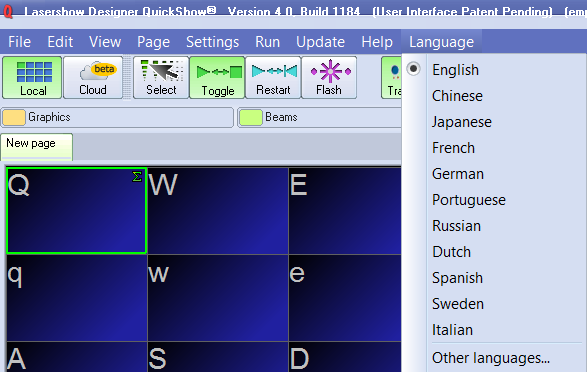587x372 pixels.
Task: Activate the Select cue mode
Action: 161,77
